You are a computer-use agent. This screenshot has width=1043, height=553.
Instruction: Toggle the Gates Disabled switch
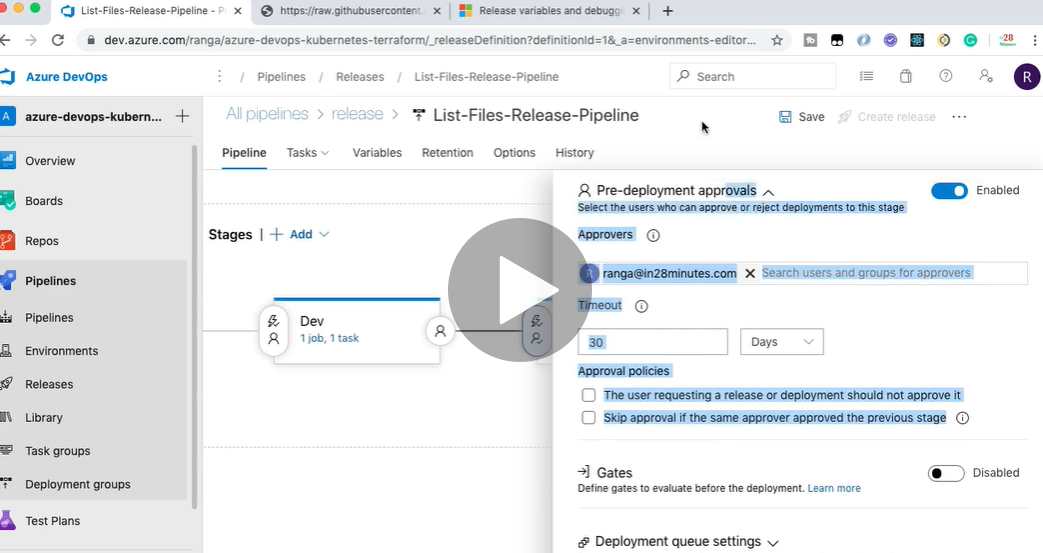tap(946, 473)
